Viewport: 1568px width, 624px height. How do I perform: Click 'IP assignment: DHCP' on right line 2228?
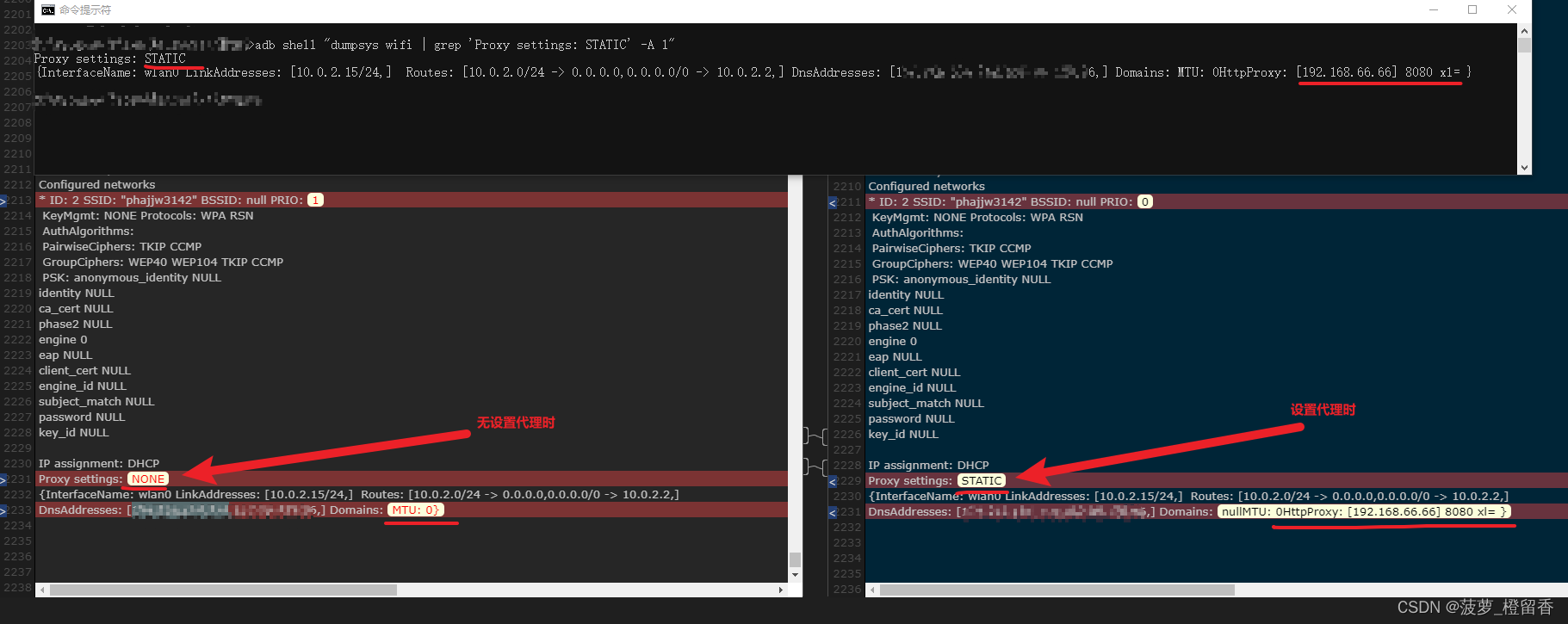coord(928,466)
